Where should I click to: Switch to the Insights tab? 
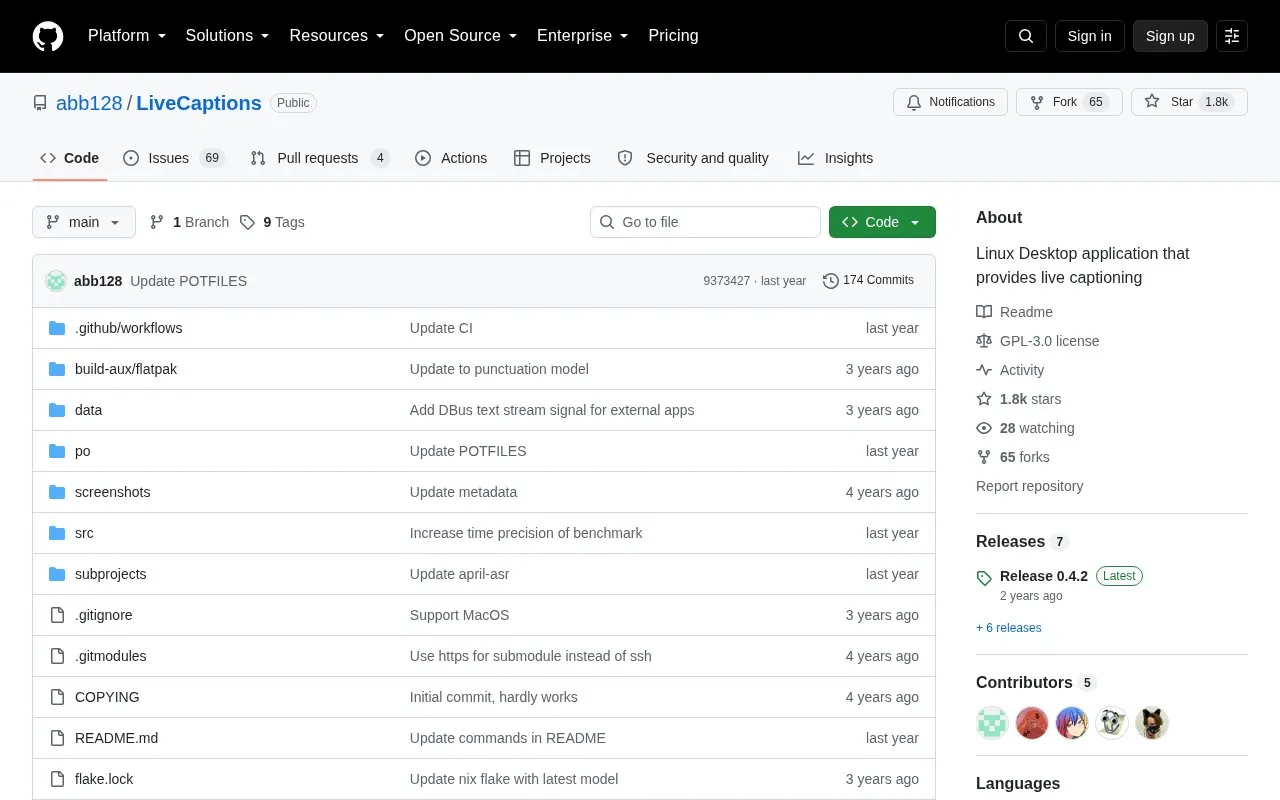836,158
